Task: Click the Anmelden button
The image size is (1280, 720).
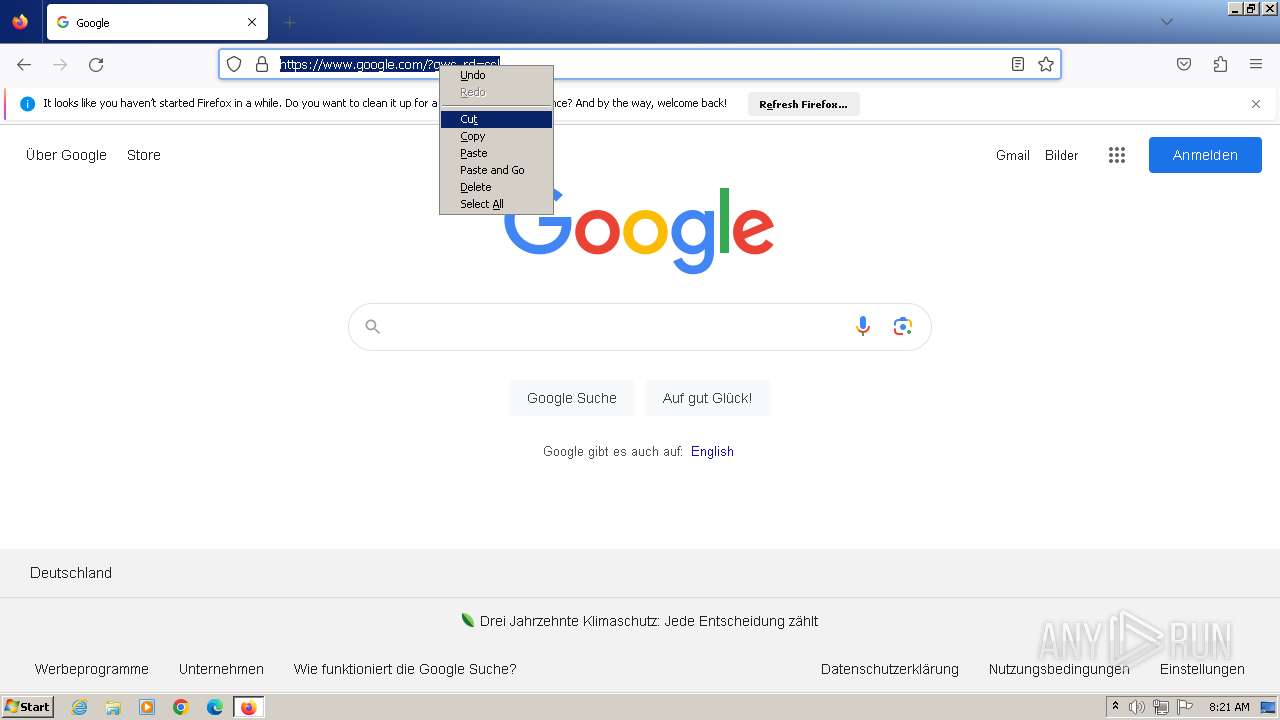Action: point(1205,155)
